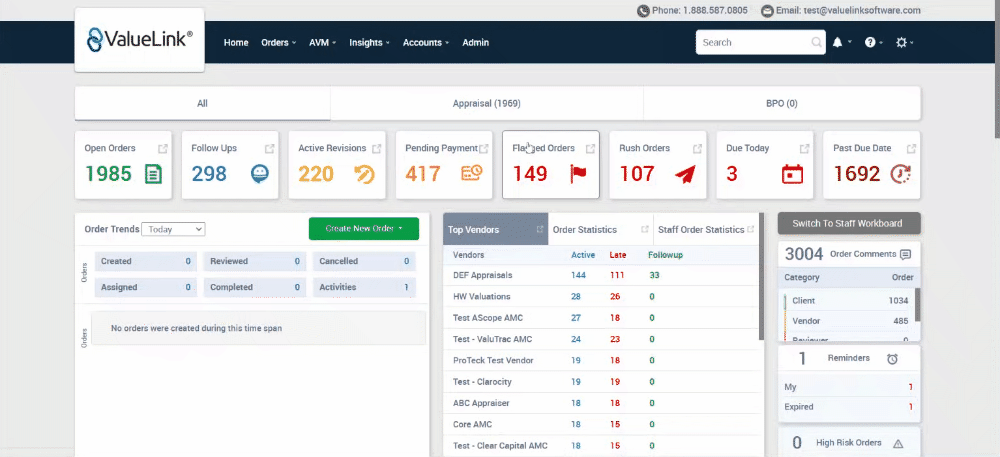The image size is (1000, 457).
Task: Open Pending Payment popout icon
Action: coord(484,149)
